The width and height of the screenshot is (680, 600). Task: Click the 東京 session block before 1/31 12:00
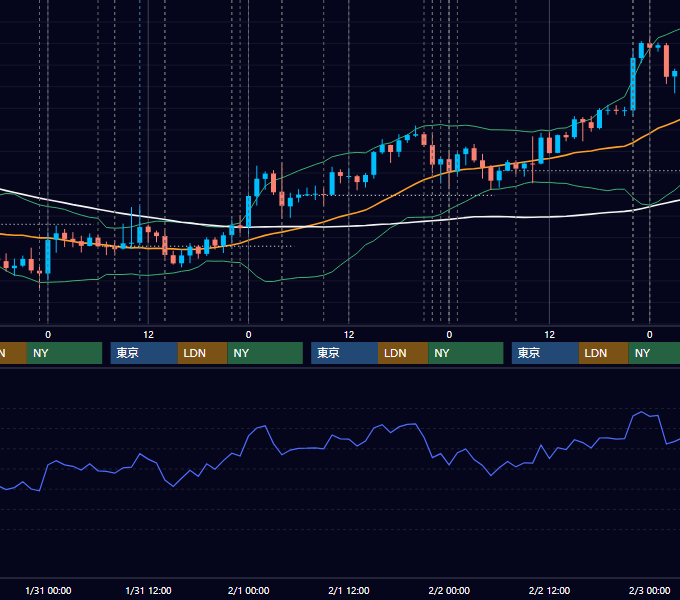click(x=144, y=353)
